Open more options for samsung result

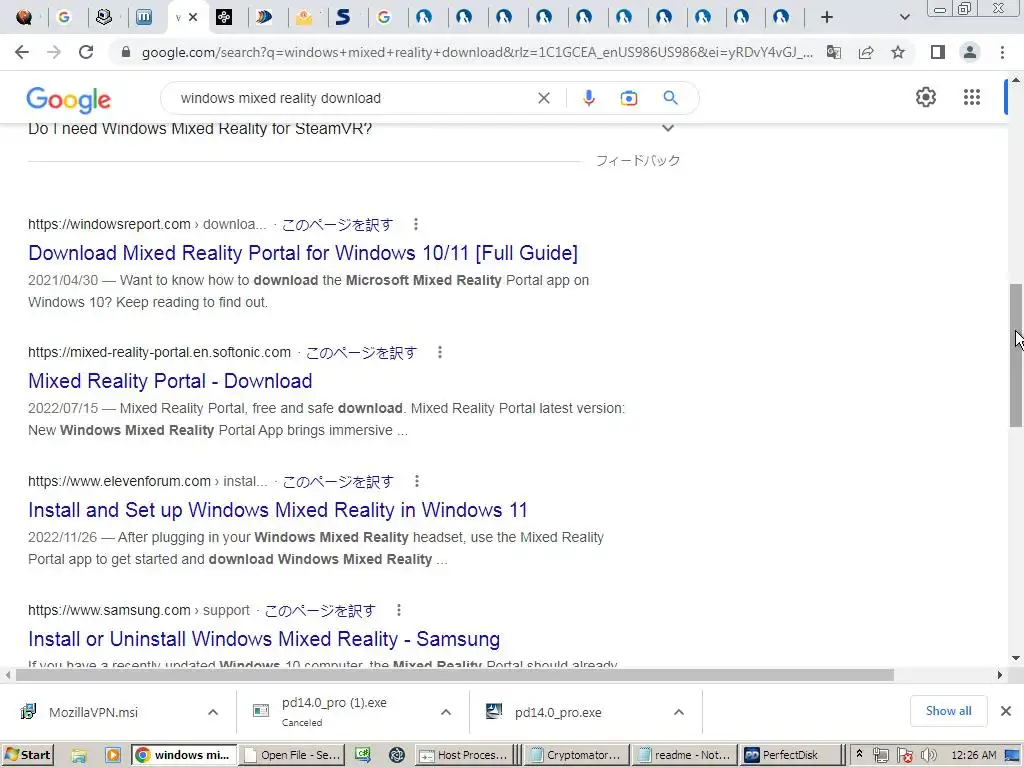pyautogui.click(x=398, y=610)
